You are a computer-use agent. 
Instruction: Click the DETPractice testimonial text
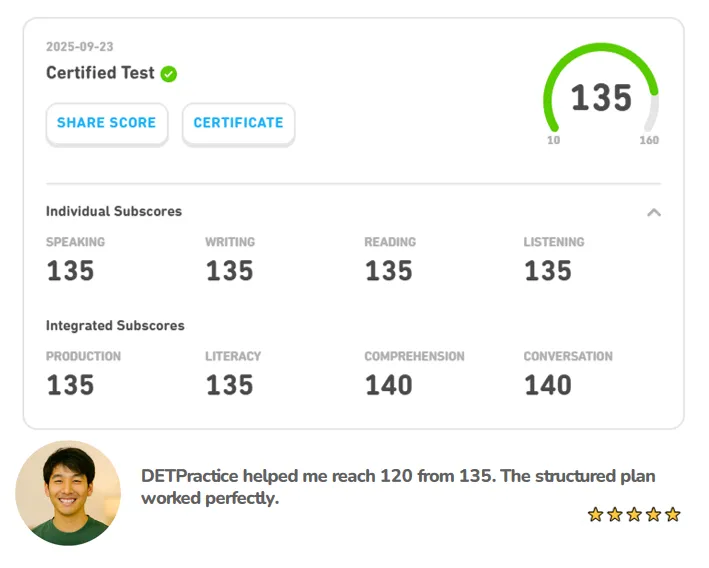pyautogui.click(x=398, y=487)
